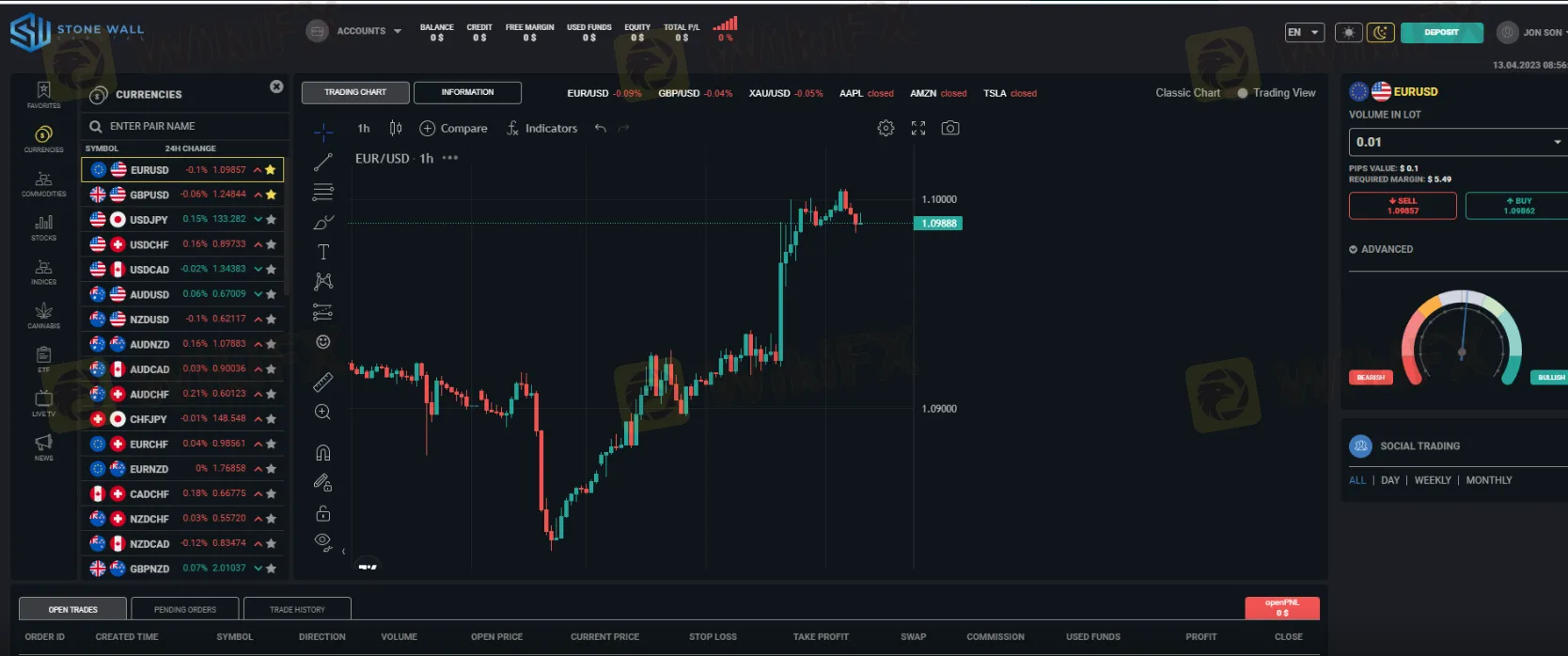Open the Cannabis sidebar category
The height and width of the screenshot is (656, 1568).
click(44, 316)
